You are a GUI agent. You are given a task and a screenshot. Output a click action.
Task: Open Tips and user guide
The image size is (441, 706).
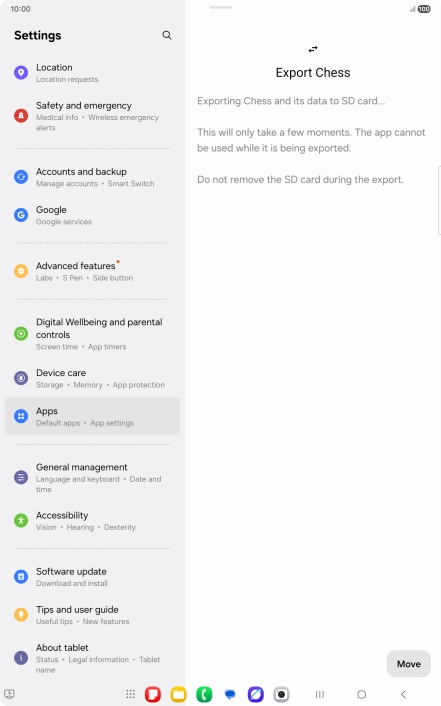(92, 615)
